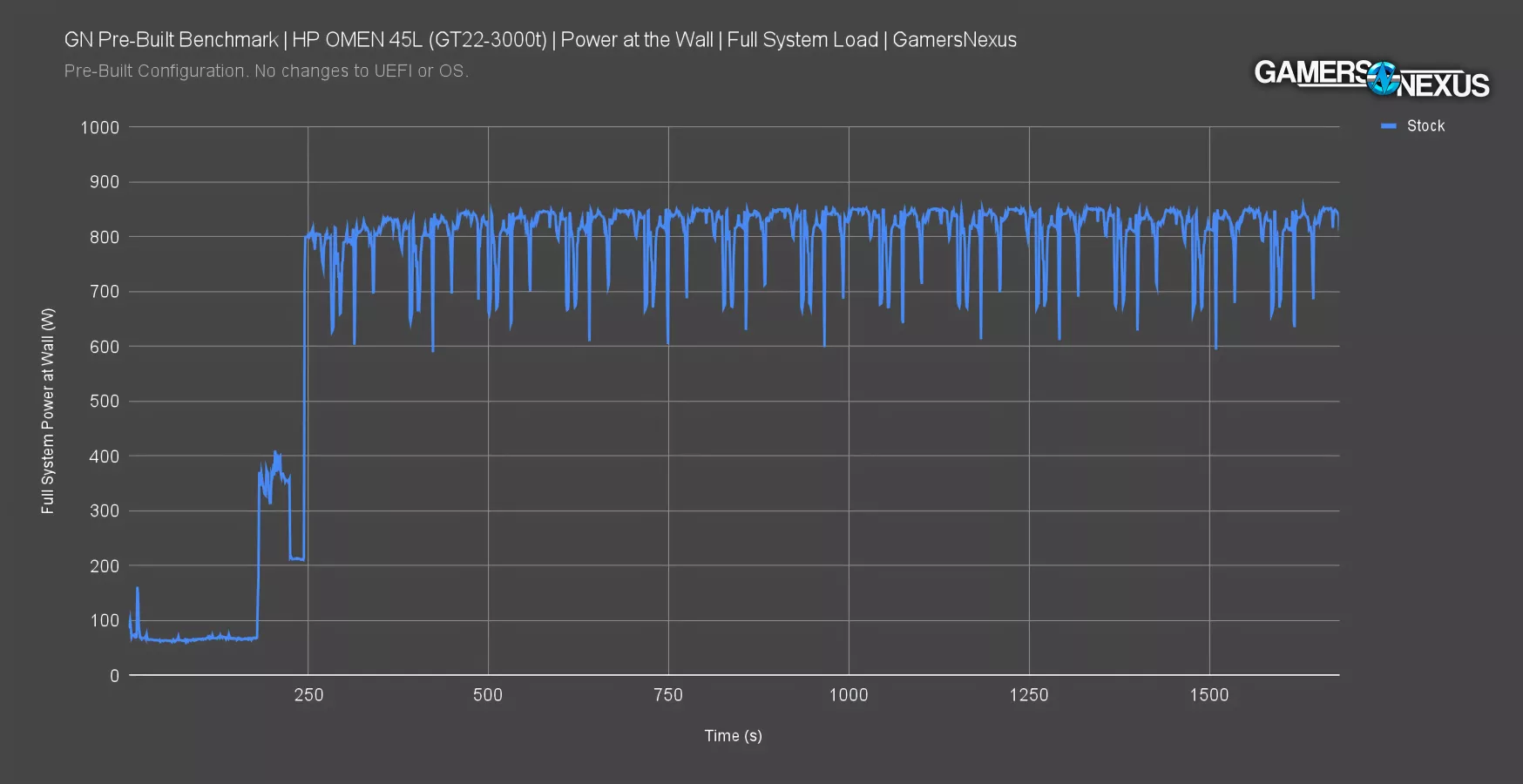Click the 1250 label on the time axis
Viewport: 1523px width, 784px height.
1029,695
